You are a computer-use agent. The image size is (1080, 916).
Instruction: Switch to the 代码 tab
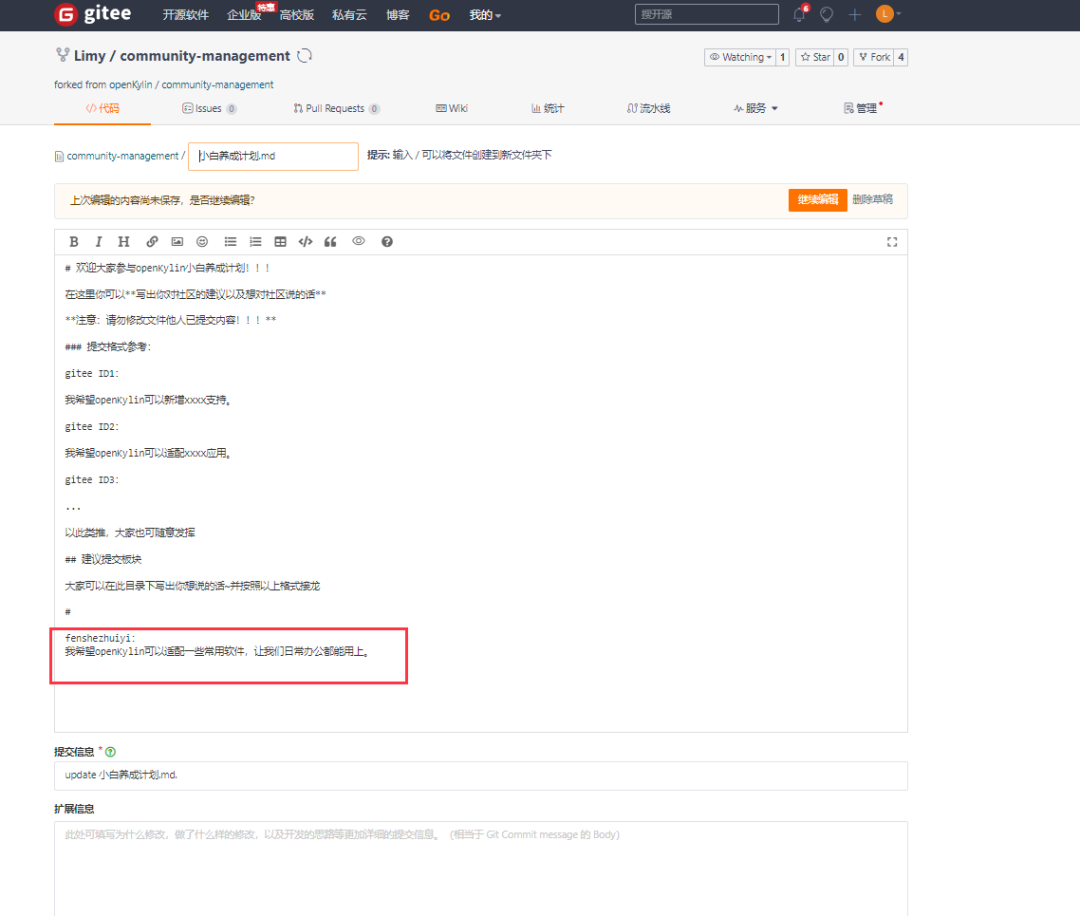pyautogui.click(x=103, y=108)
